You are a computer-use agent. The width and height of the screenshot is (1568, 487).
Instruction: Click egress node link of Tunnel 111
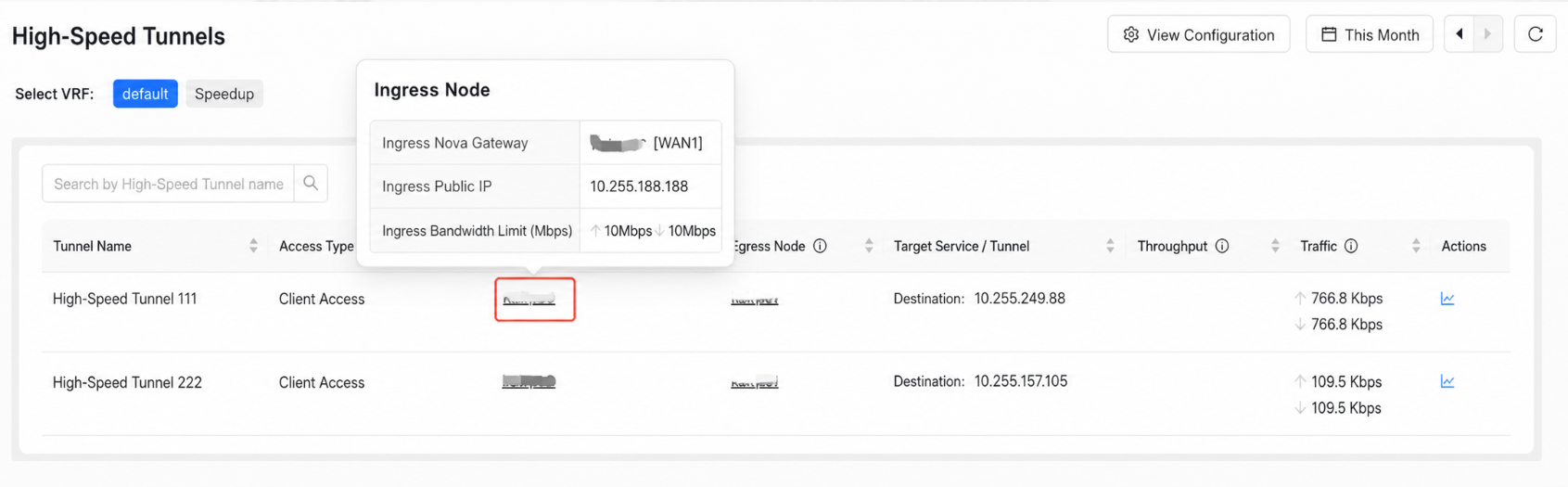[x=755, y=300]
